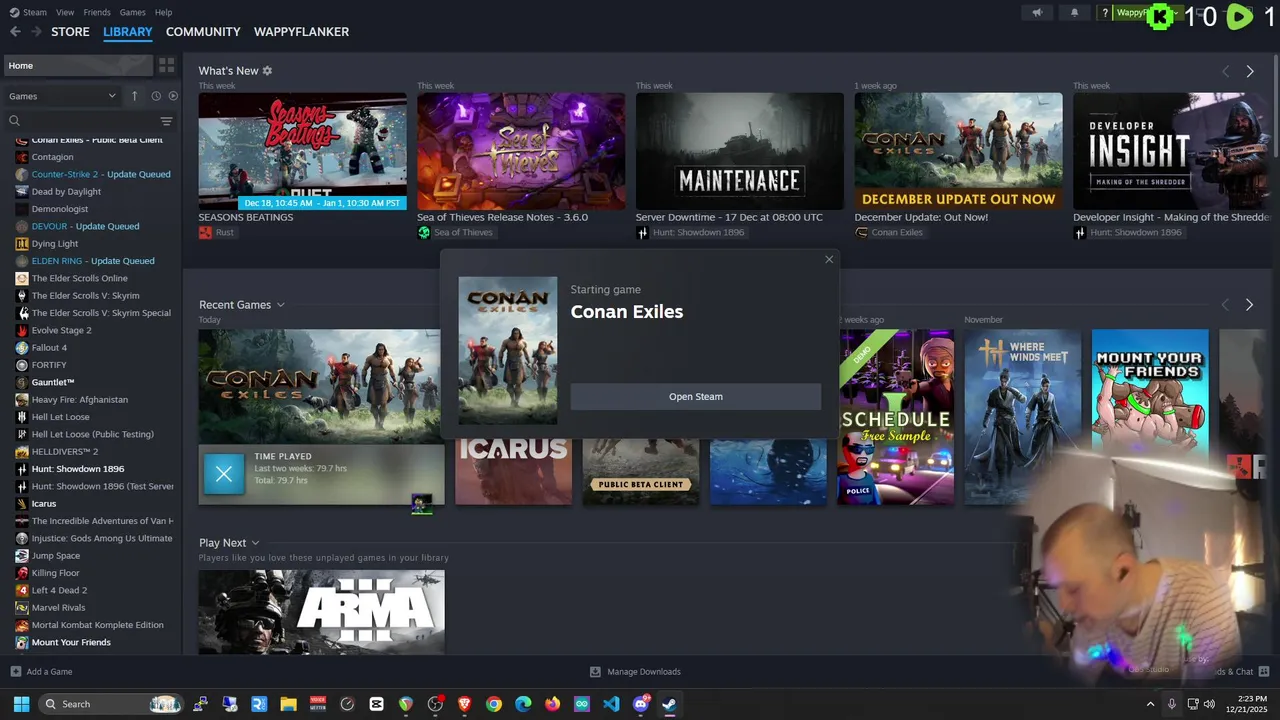The width and height of the screenshot is (1280, 720).
Task: Click Open Steam in dialog
Action: [x=696, y=397]
